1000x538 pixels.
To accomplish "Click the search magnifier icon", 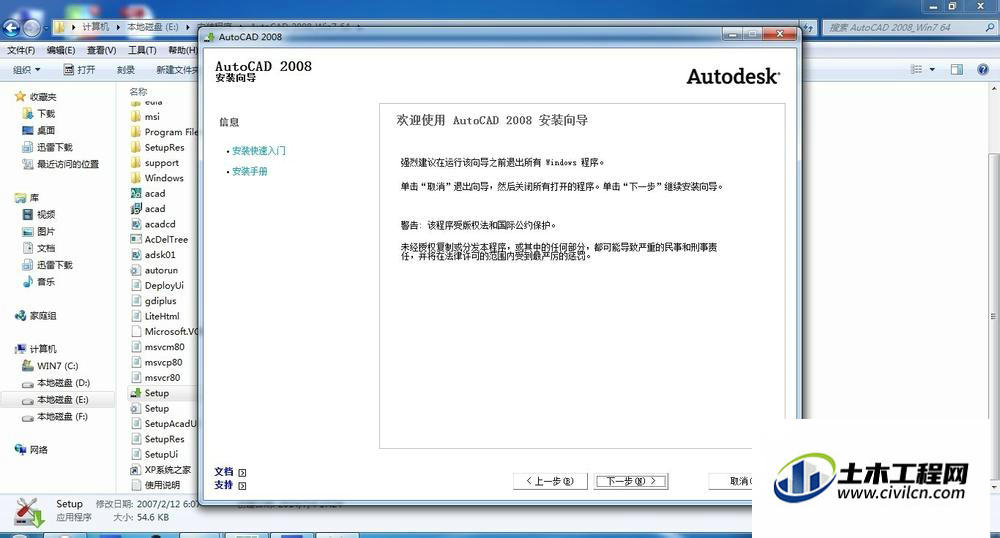I will pyautogui.click(x=989, y=27).
